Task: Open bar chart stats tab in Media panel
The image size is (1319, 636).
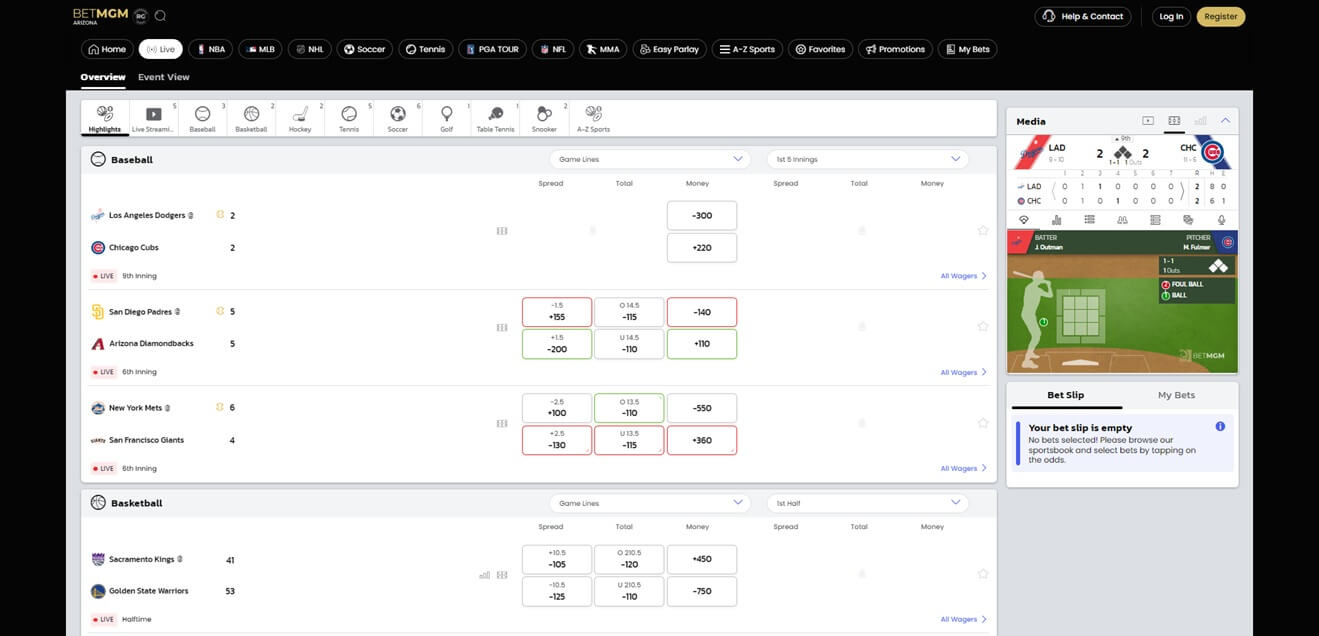Action: [1056, 220]
